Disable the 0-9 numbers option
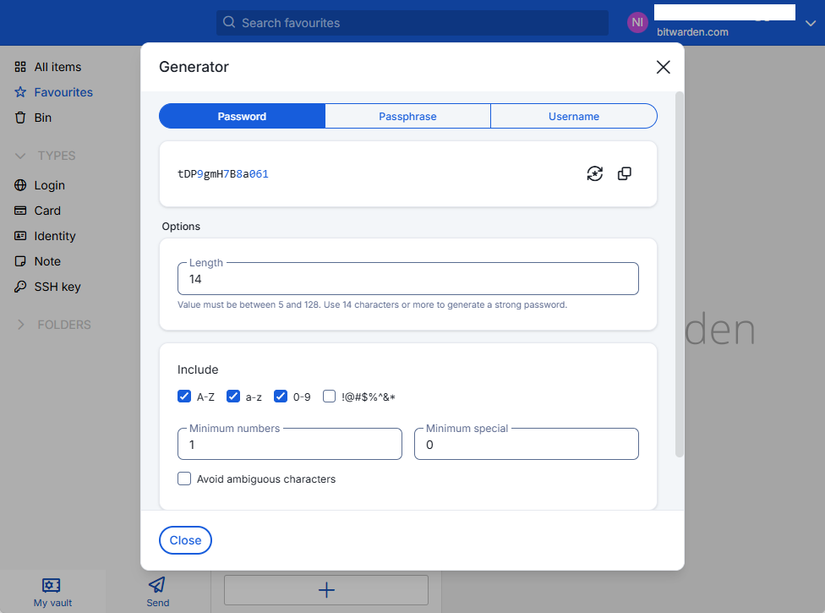The width and height of the screenshot is (825, 613). (x=281, y=396)
